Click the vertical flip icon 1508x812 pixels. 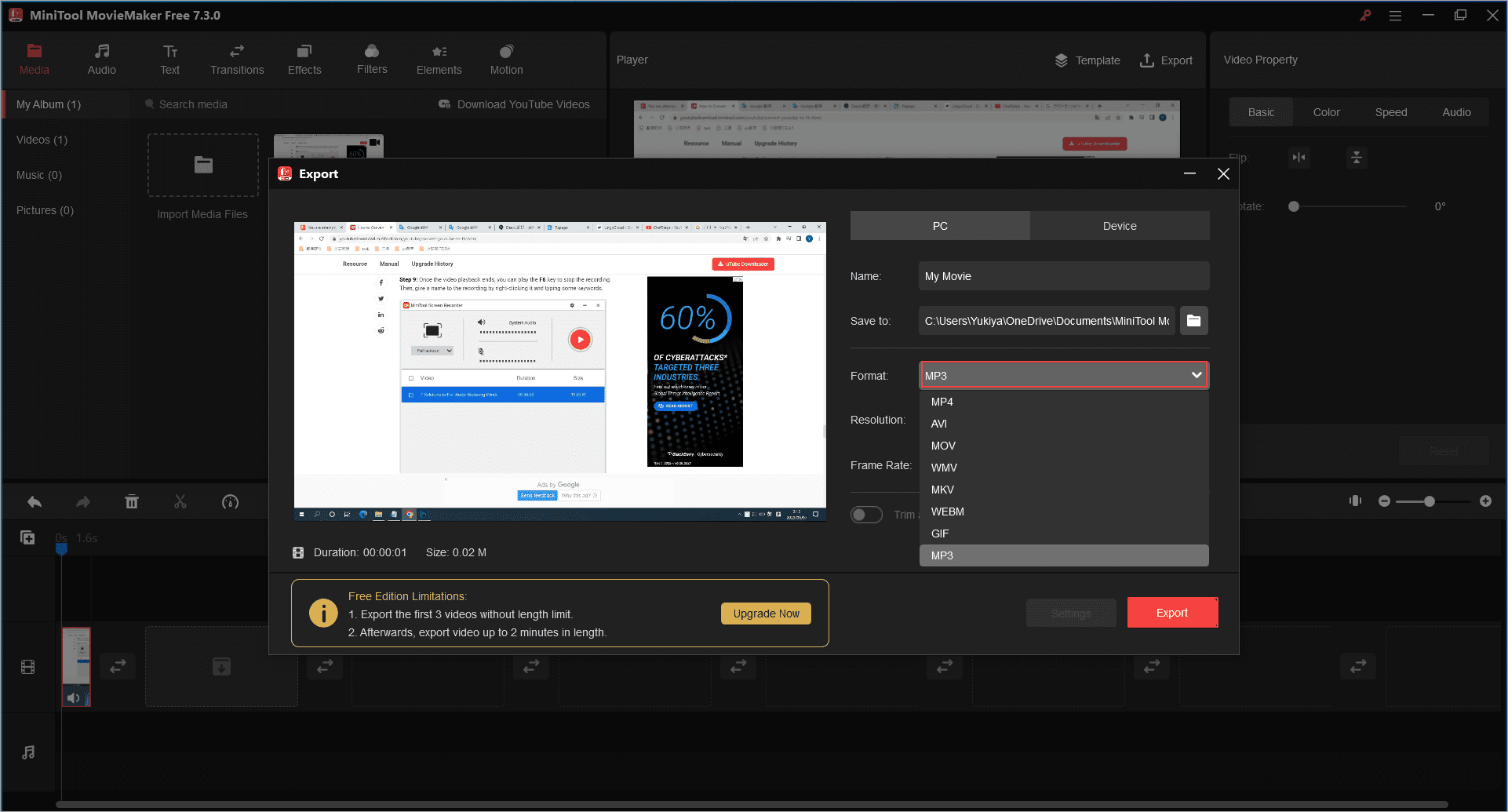pyautogui.click(x=1357, y=158)
